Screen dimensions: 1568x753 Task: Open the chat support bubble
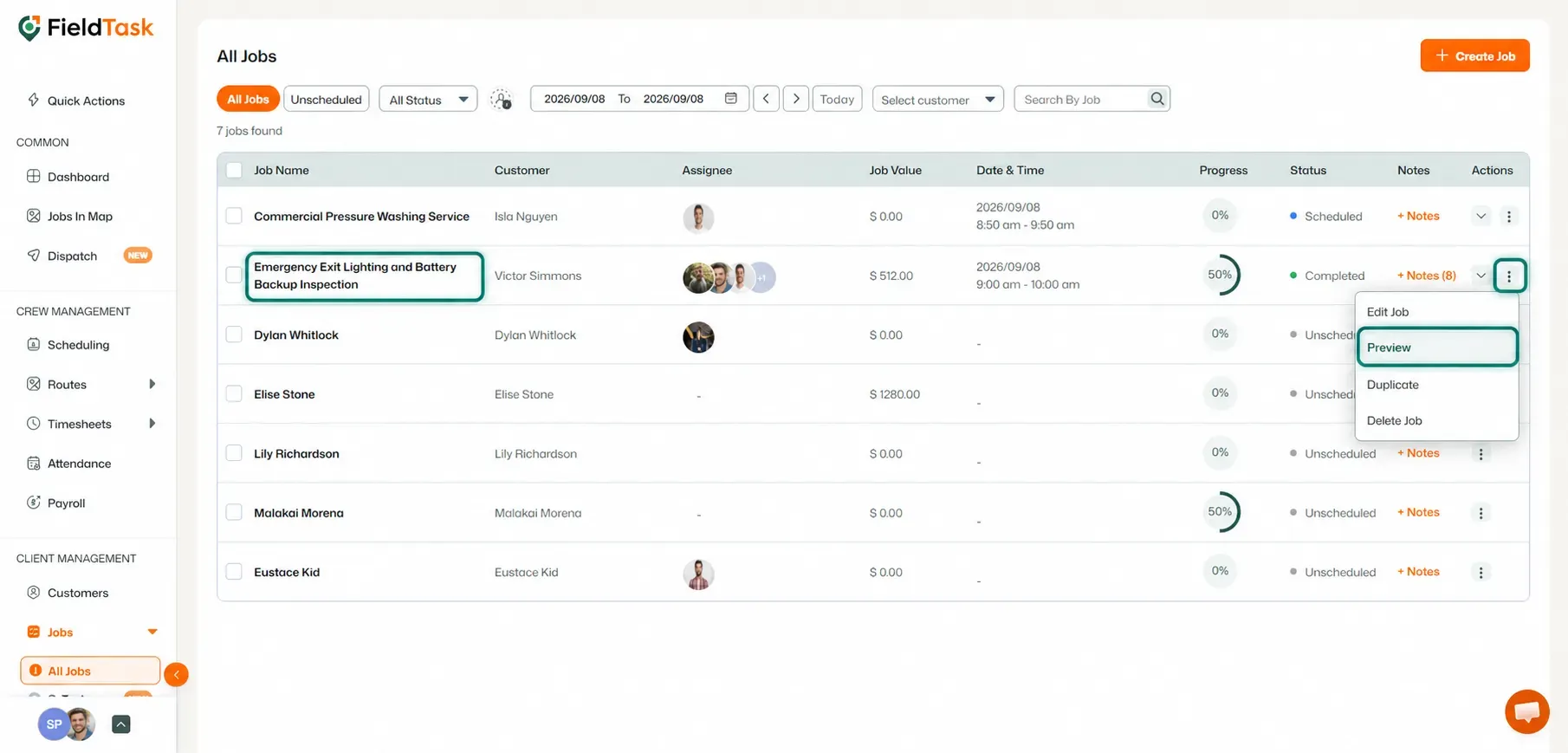(1526, 711)
